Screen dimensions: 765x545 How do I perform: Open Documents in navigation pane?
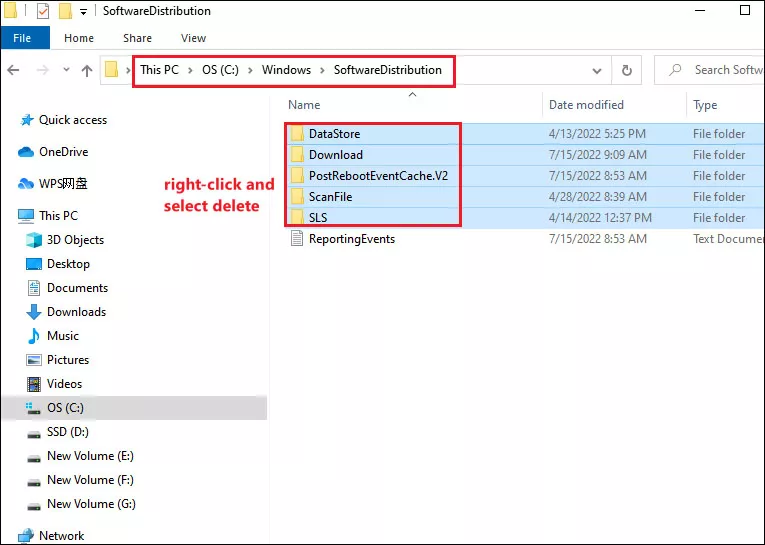pos(77,288)
